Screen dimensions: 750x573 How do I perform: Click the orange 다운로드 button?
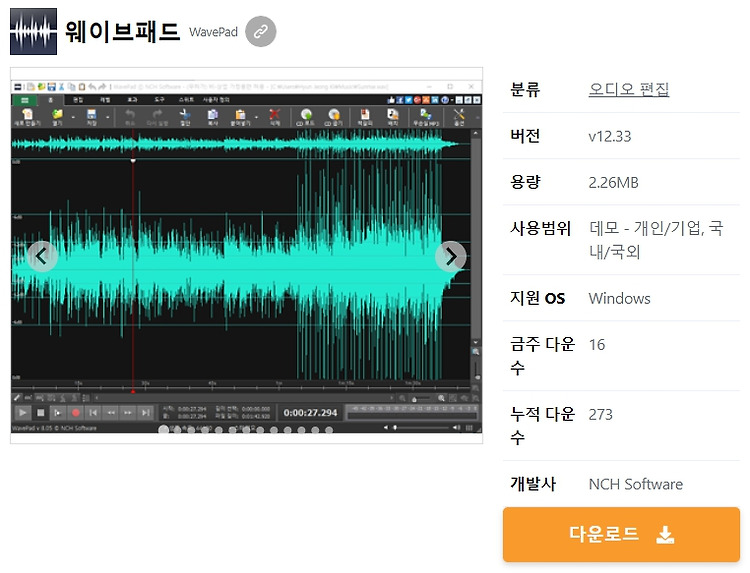tap(621, 534)
